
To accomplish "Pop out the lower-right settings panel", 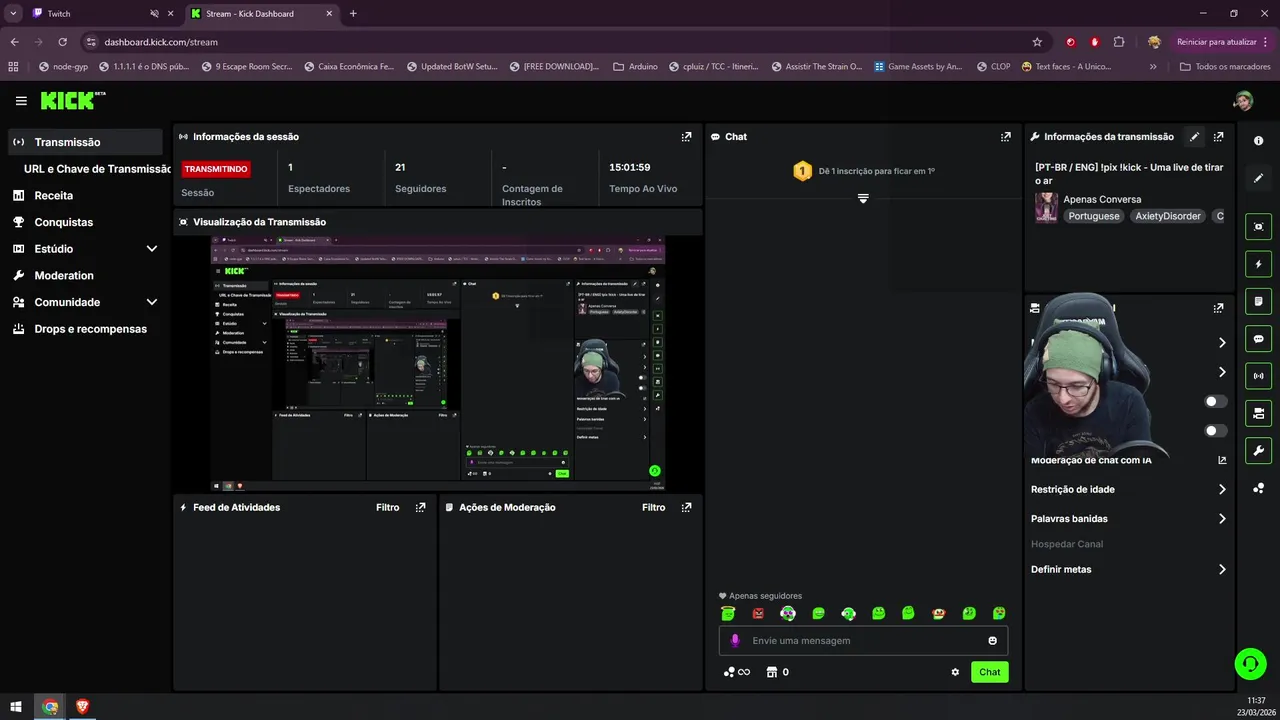I will [1218, 308].
